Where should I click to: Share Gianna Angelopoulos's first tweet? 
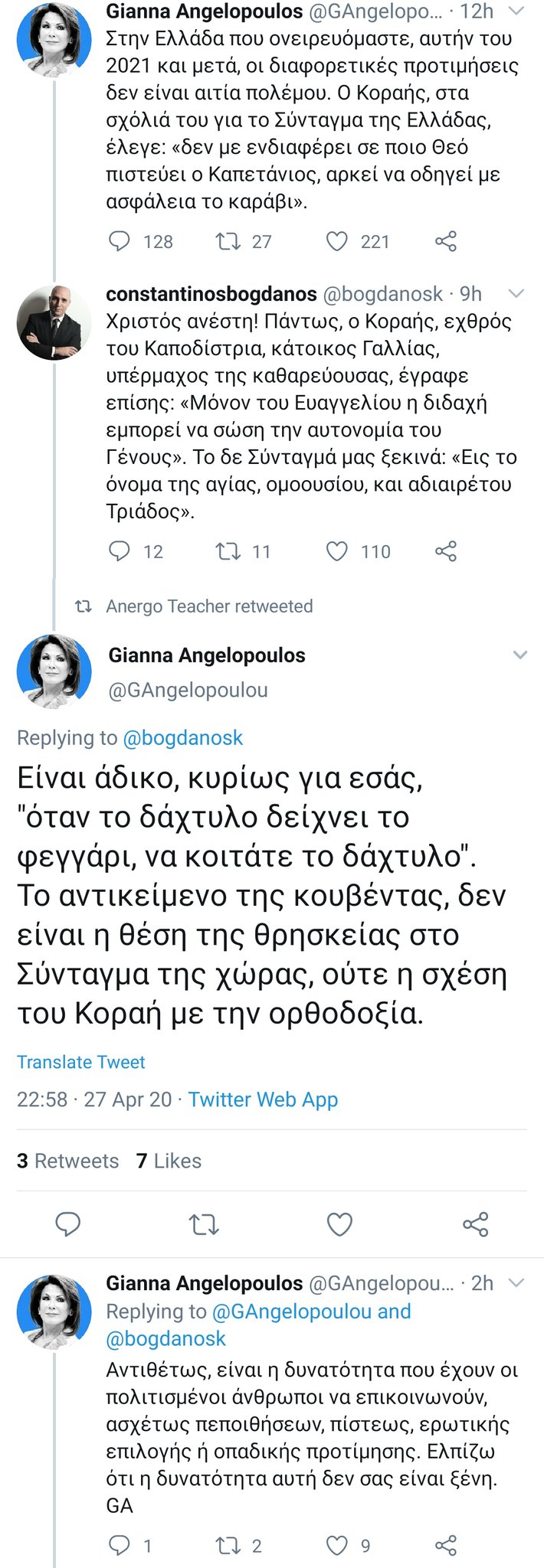[x=446, y=242]
